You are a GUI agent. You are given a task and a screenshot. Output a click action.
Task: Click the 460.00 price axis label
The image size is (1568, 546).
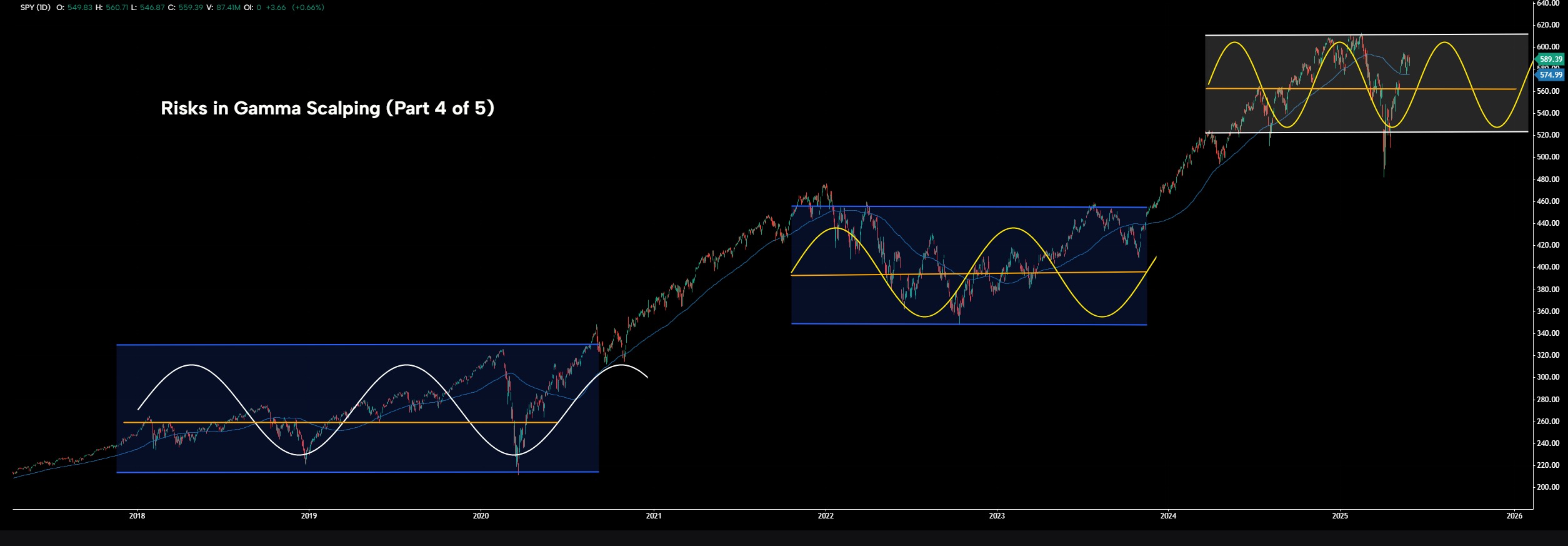tap(1548, 201)
